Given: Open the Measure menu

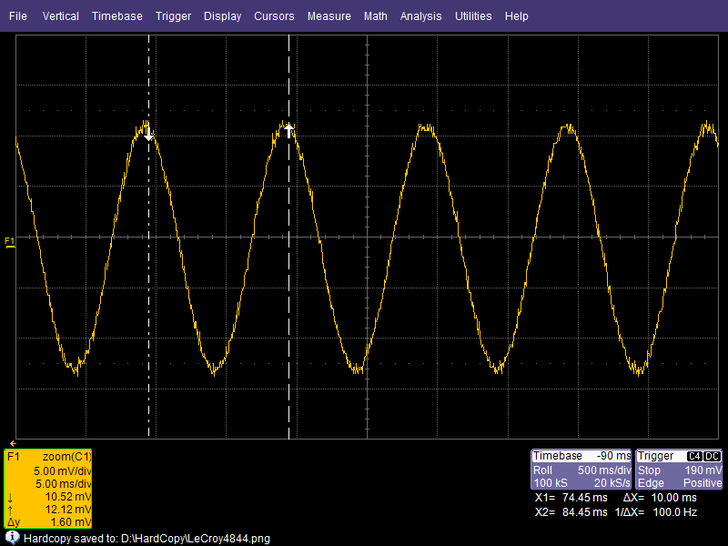Looking at the screenshot, I should pyautogui.click(x=329, y=17).
